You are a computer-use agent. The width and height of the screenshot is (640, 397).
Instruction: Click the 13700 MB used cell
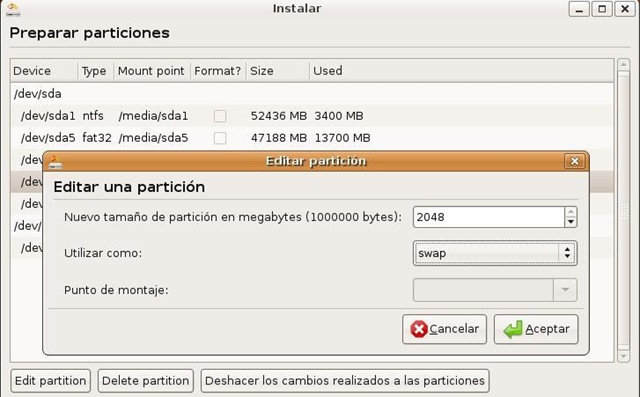click(342, 138)
